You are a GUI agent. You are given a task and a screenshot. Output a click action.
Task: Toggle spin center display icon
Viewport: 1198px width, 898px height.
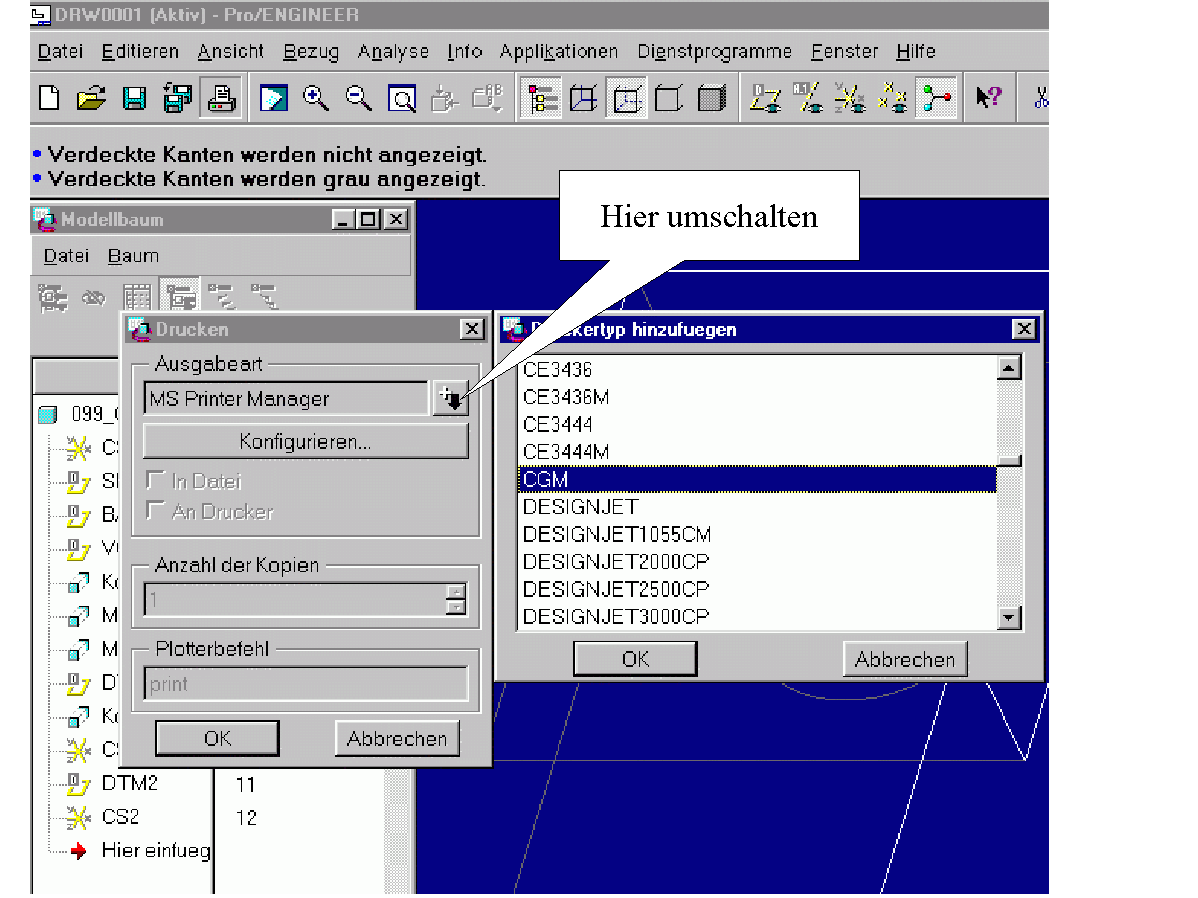click(x=936, y=98)
